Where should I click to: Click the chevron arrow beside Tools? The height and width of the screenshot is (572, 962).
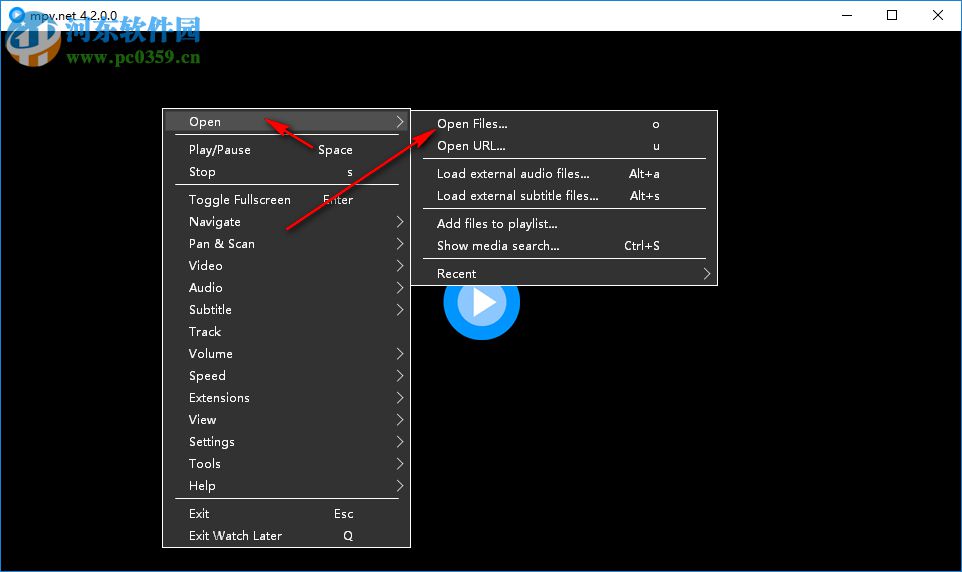pos(400,464)
